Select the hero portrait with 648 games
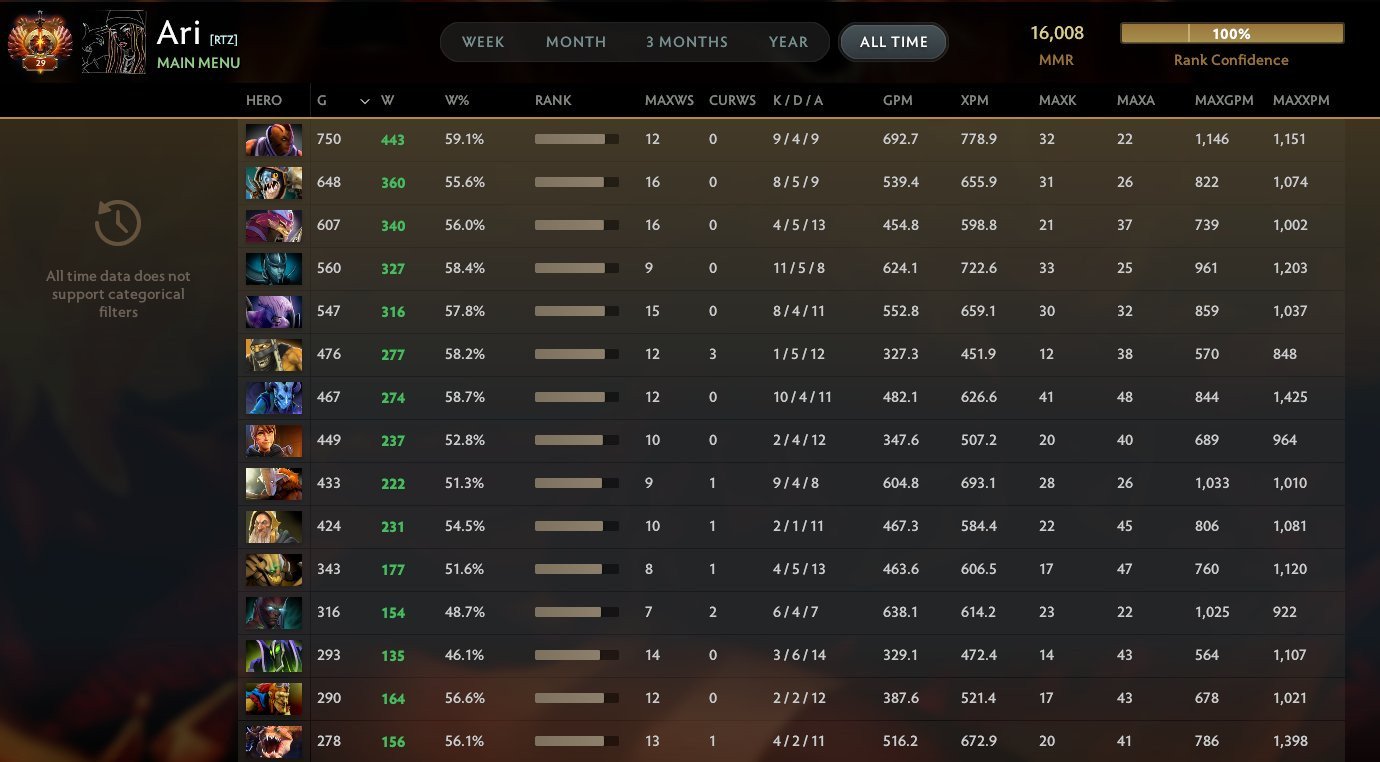 click(x=274, y=183)
